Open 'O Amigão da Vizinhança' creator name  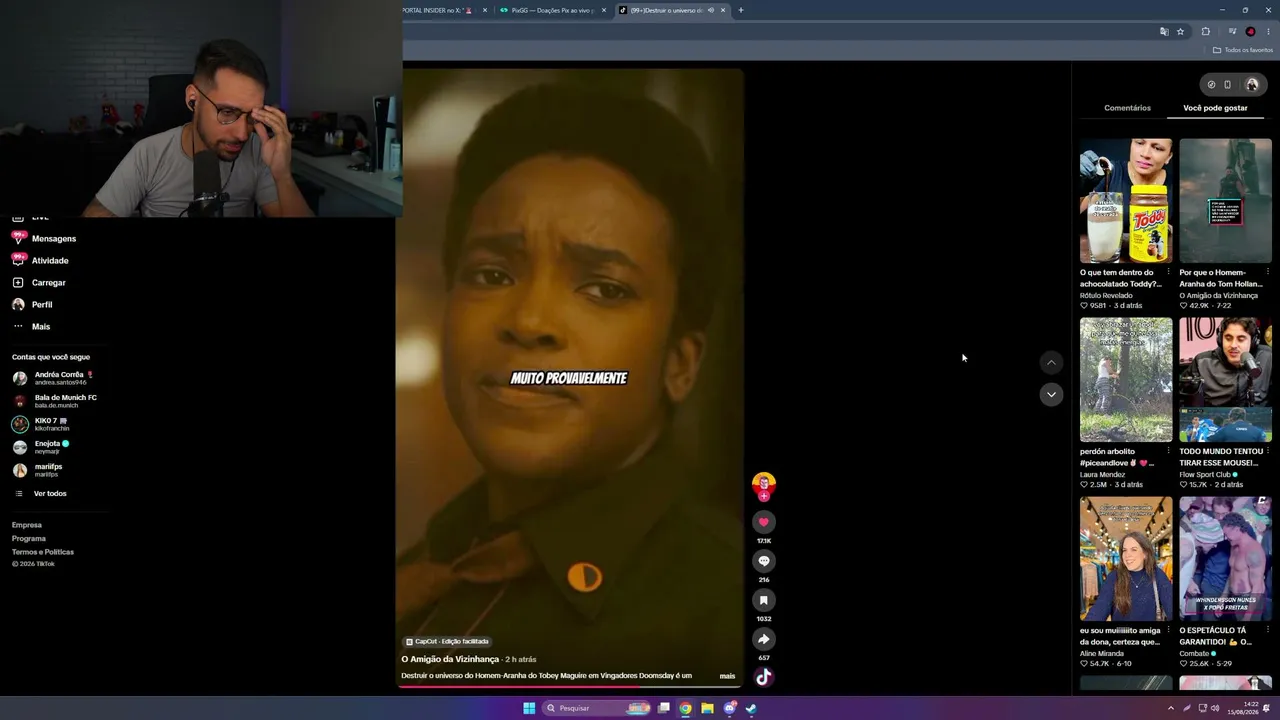pos(450,660)
